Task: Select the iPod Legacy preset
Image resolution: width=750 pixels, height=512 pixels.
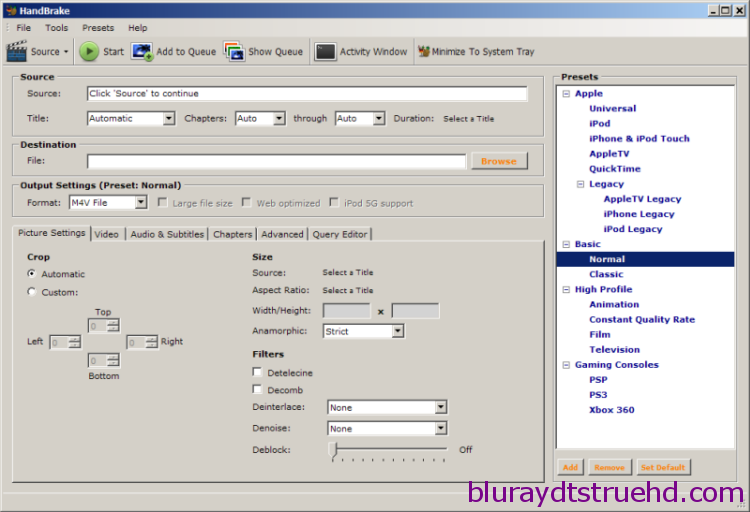Action: pos(632,229)
